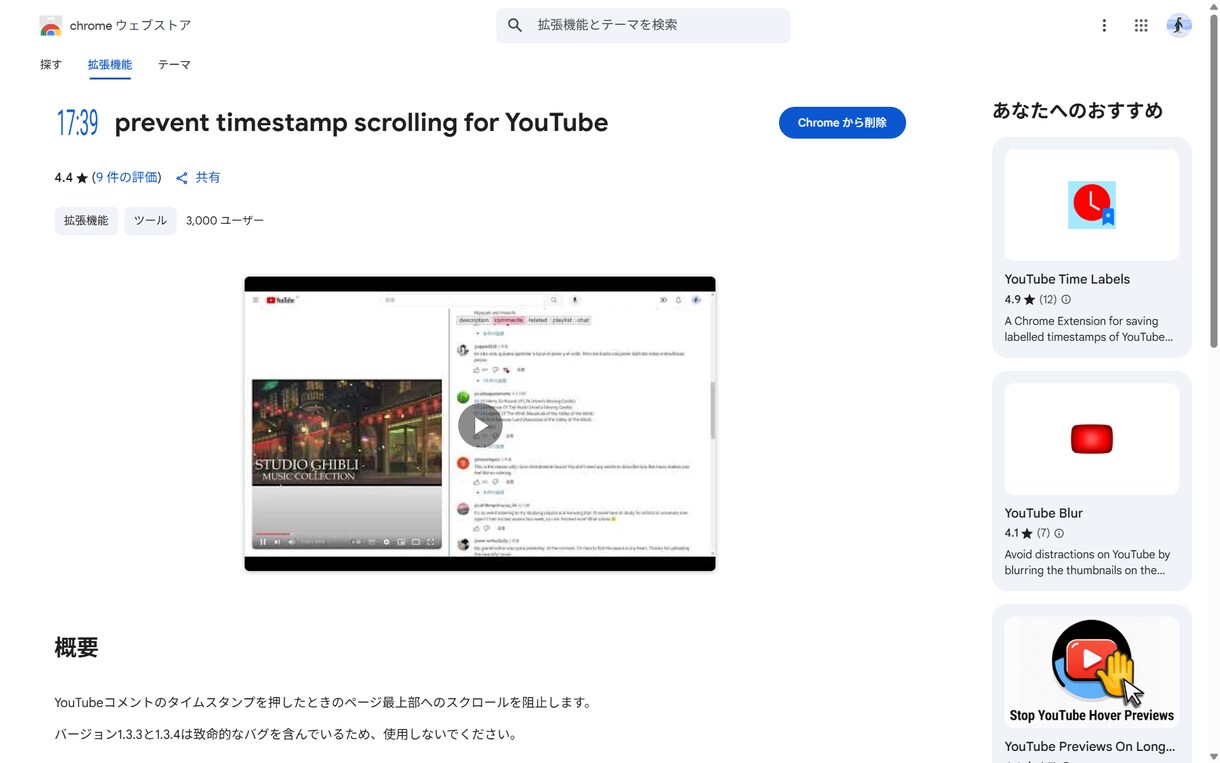Select the 拡張機能 tab

coord(109,65)
